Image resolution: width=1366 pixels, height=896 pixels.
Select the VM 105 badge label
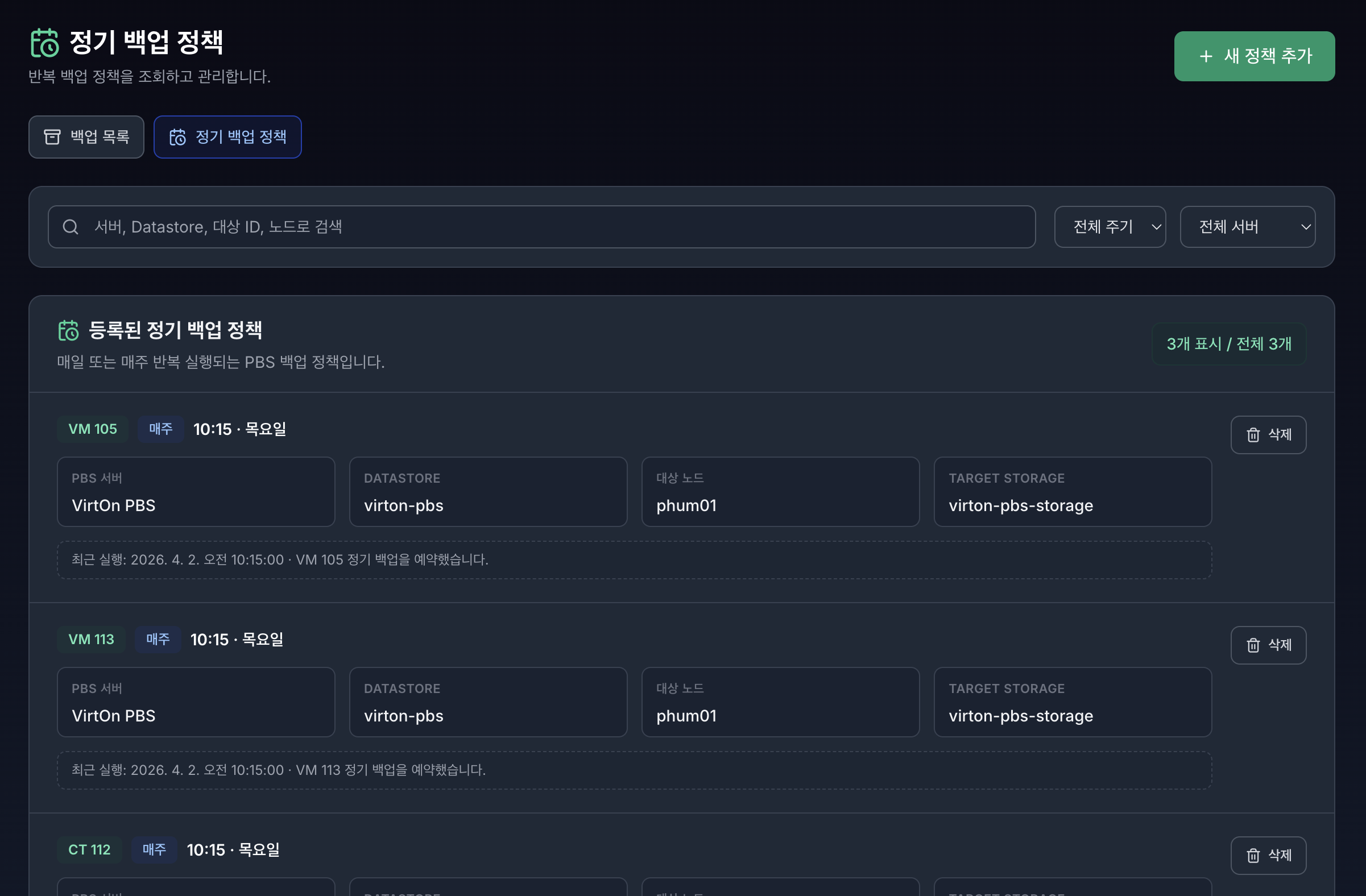93,429
